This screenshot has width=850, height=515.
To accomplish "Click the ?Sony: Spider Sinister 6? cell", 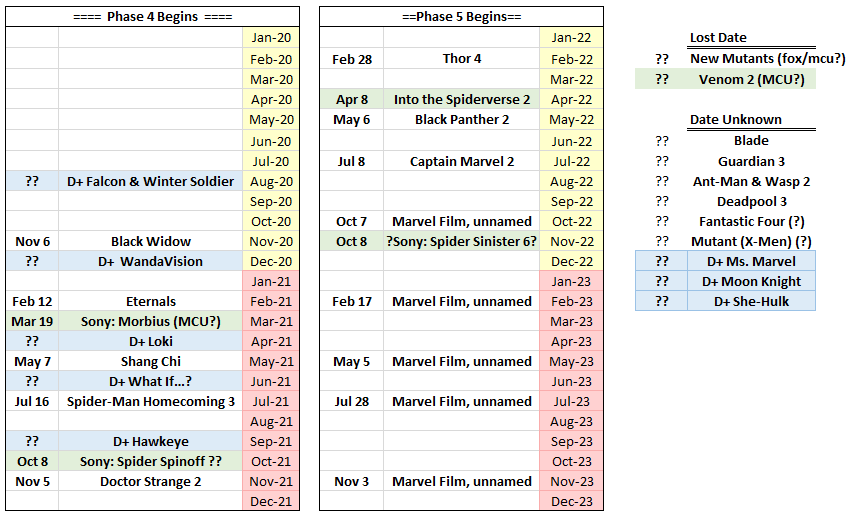I will [x=461, y=241].
